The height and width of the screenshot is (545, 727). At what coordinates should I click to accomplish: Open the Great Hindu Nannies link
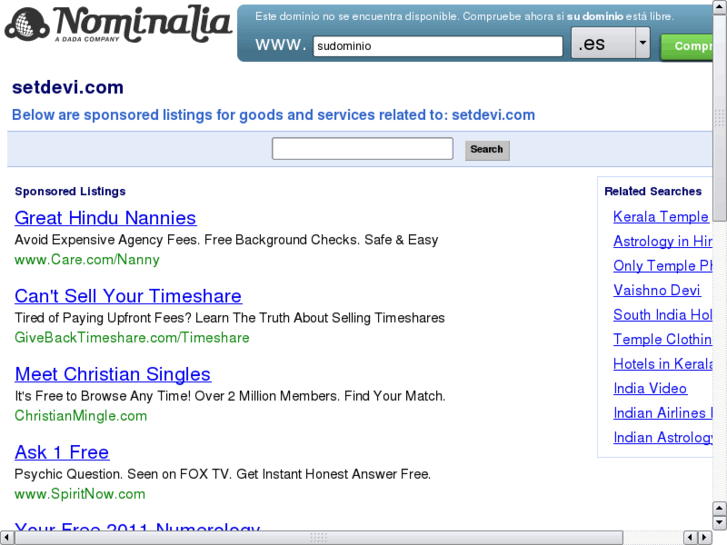point(106,218)
